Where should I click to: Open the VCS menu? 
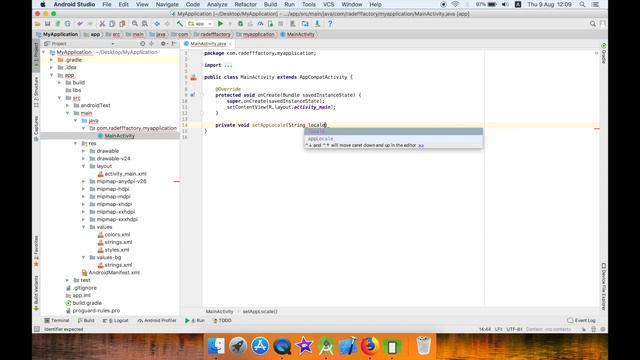tap(329, 4)
